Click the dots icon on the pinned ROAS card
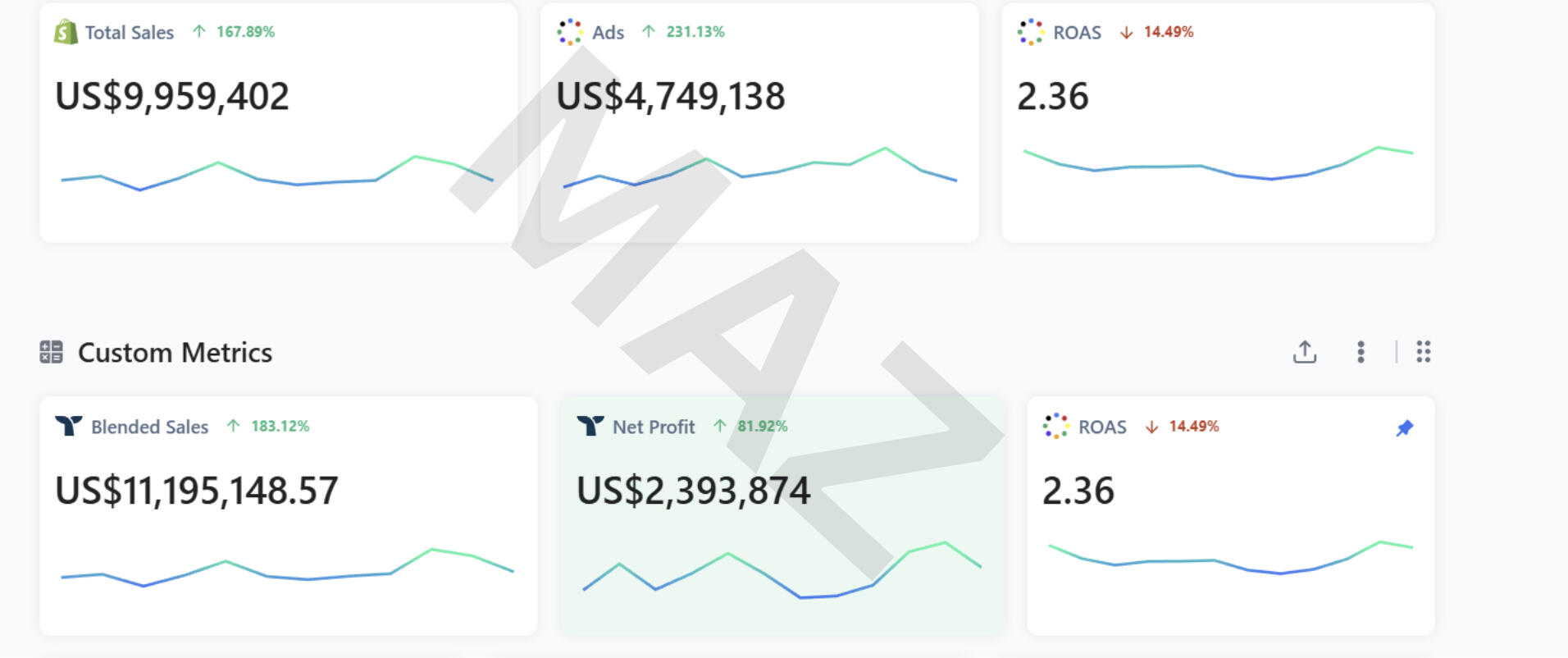 pos(1055,426)
